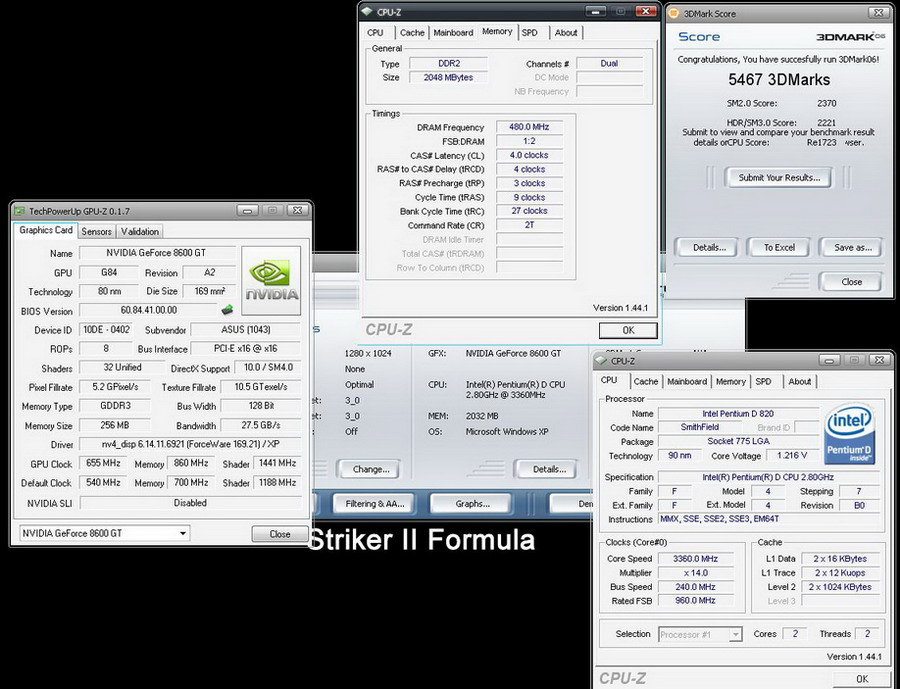Open Cache tab in memory CPU-Z window

[x=412, y=33]
